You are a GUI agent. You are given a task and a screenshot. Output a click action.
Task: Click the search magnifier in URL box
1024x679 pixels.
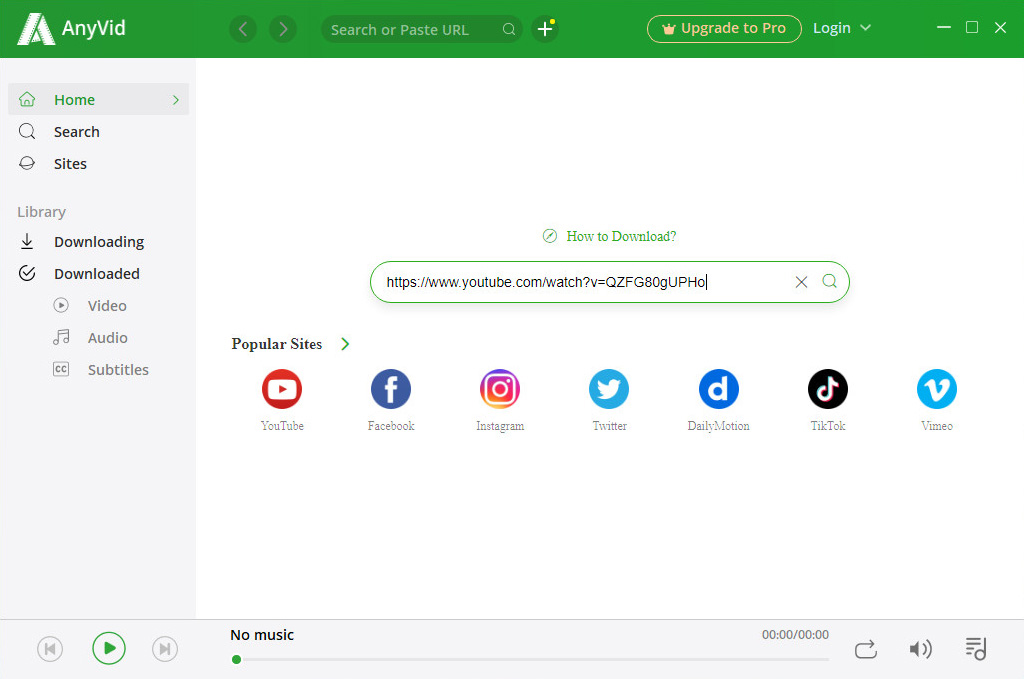pyautogui.click(x=829, y=282)
